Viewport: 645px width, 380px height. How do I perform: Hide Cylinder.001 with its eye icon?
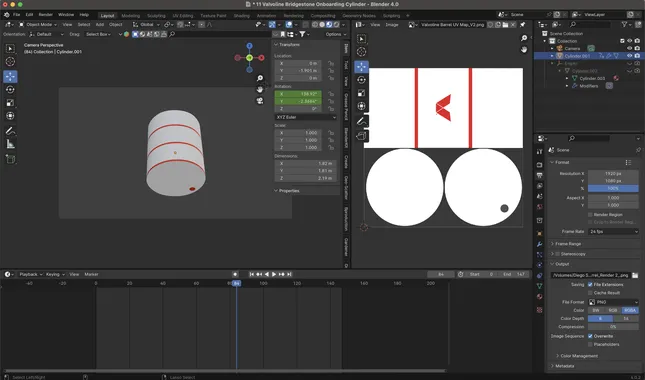629,56
